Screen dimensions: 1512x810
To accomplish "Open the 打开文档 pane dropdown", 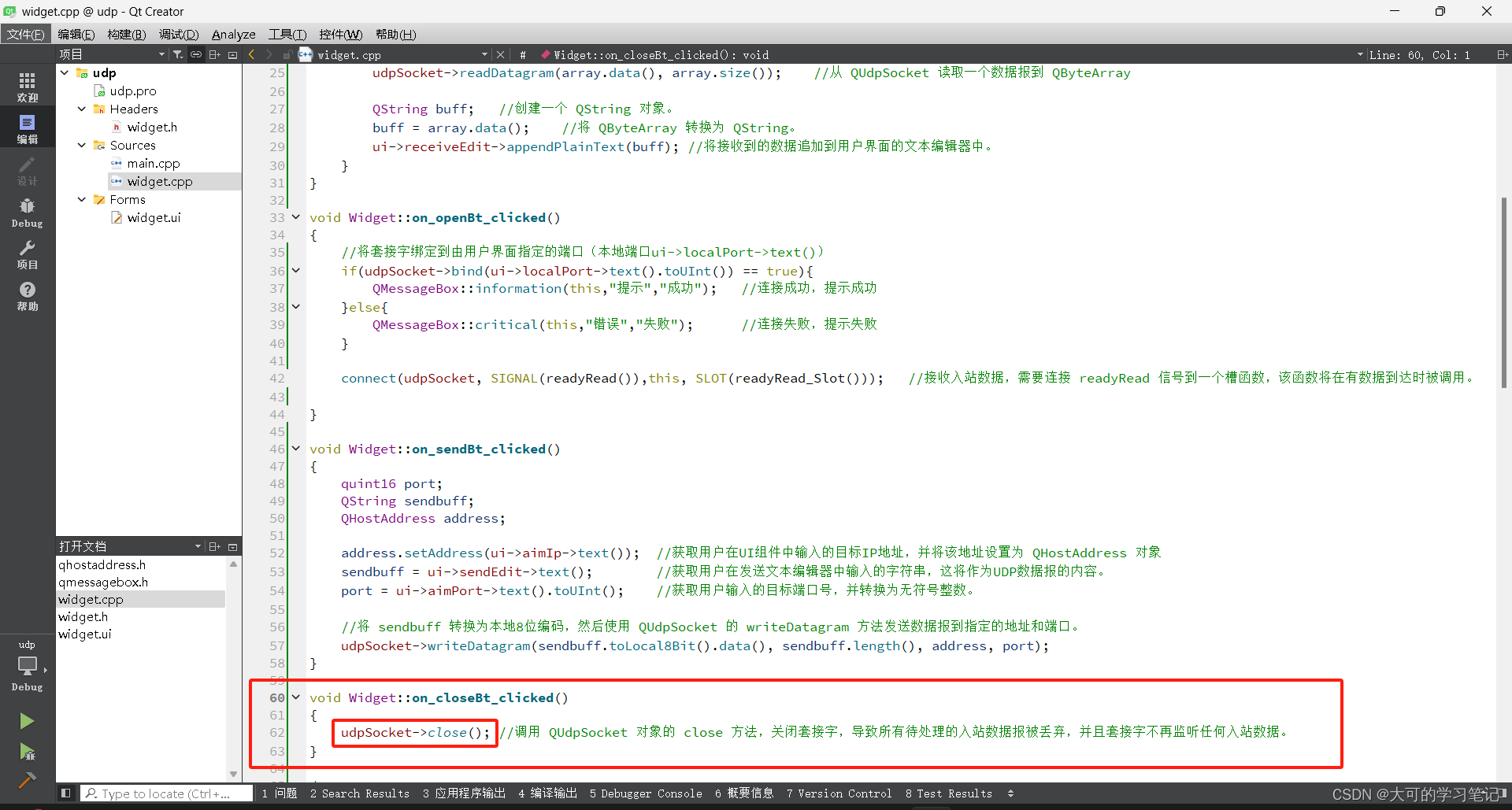I will click(198, 546).
